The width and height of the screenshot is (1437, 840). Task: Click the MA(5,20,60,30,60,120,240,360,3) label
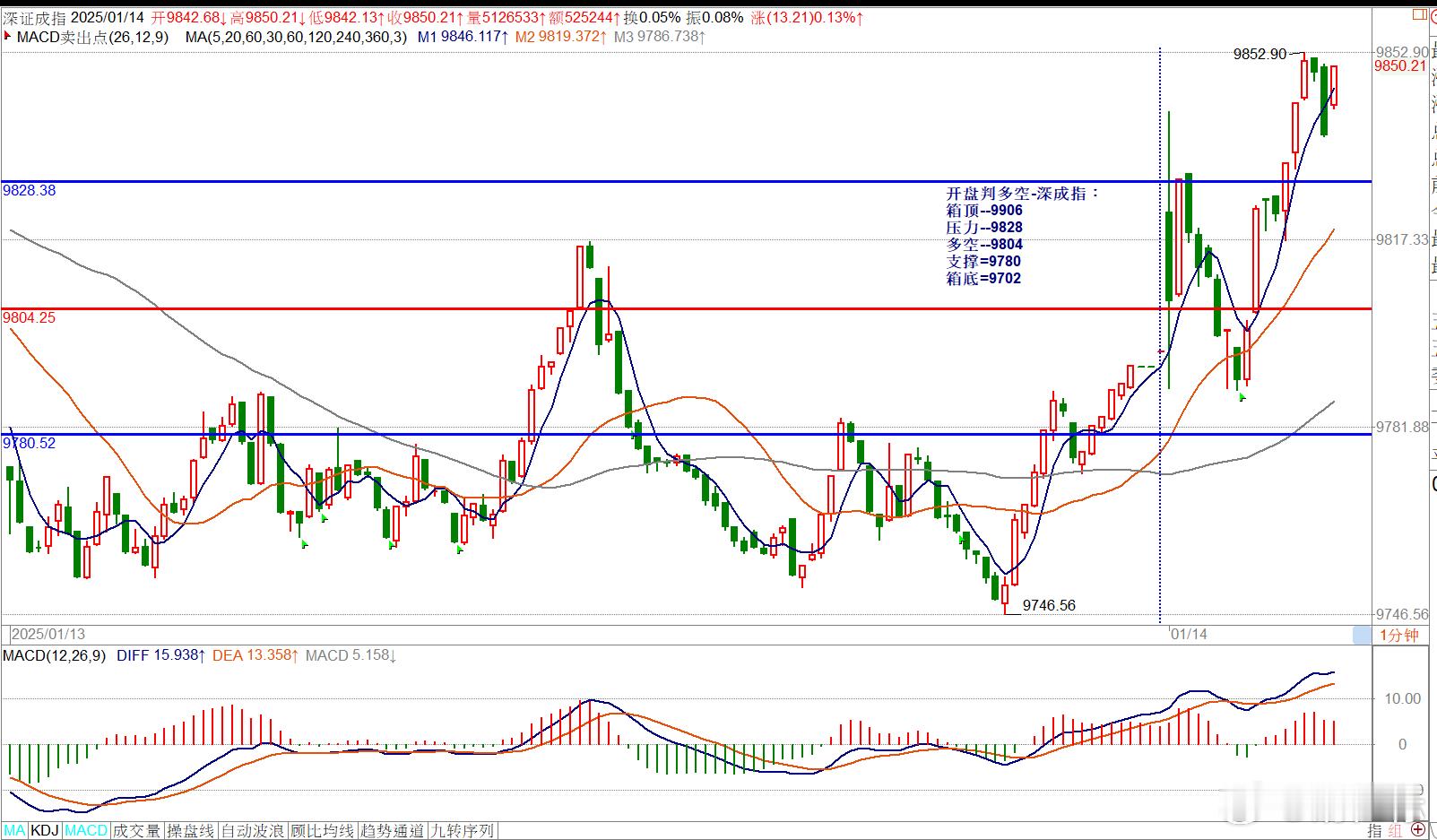pos(296,37)
